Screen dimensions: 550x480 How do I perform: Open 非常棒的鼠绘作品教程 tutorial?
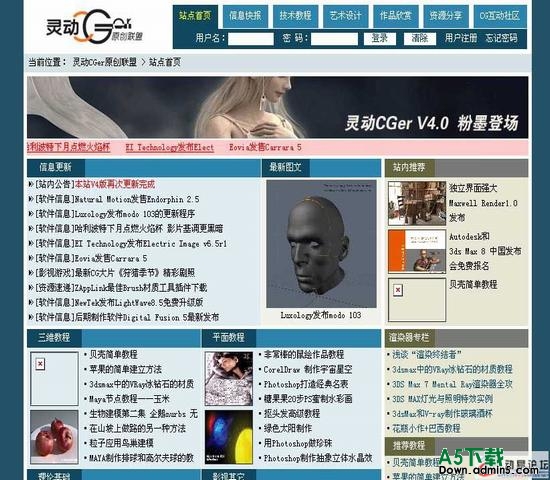tap(304, 355)
